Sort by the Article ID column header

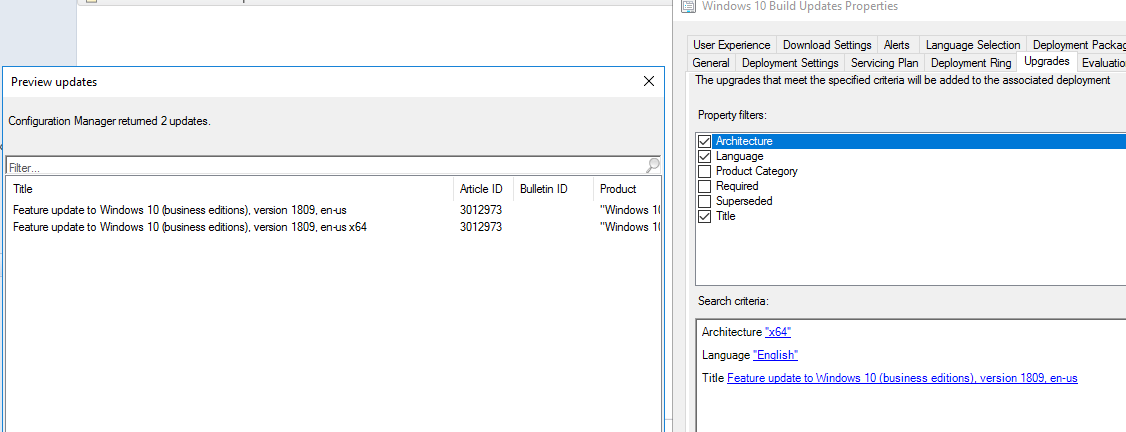coord(484,189)
